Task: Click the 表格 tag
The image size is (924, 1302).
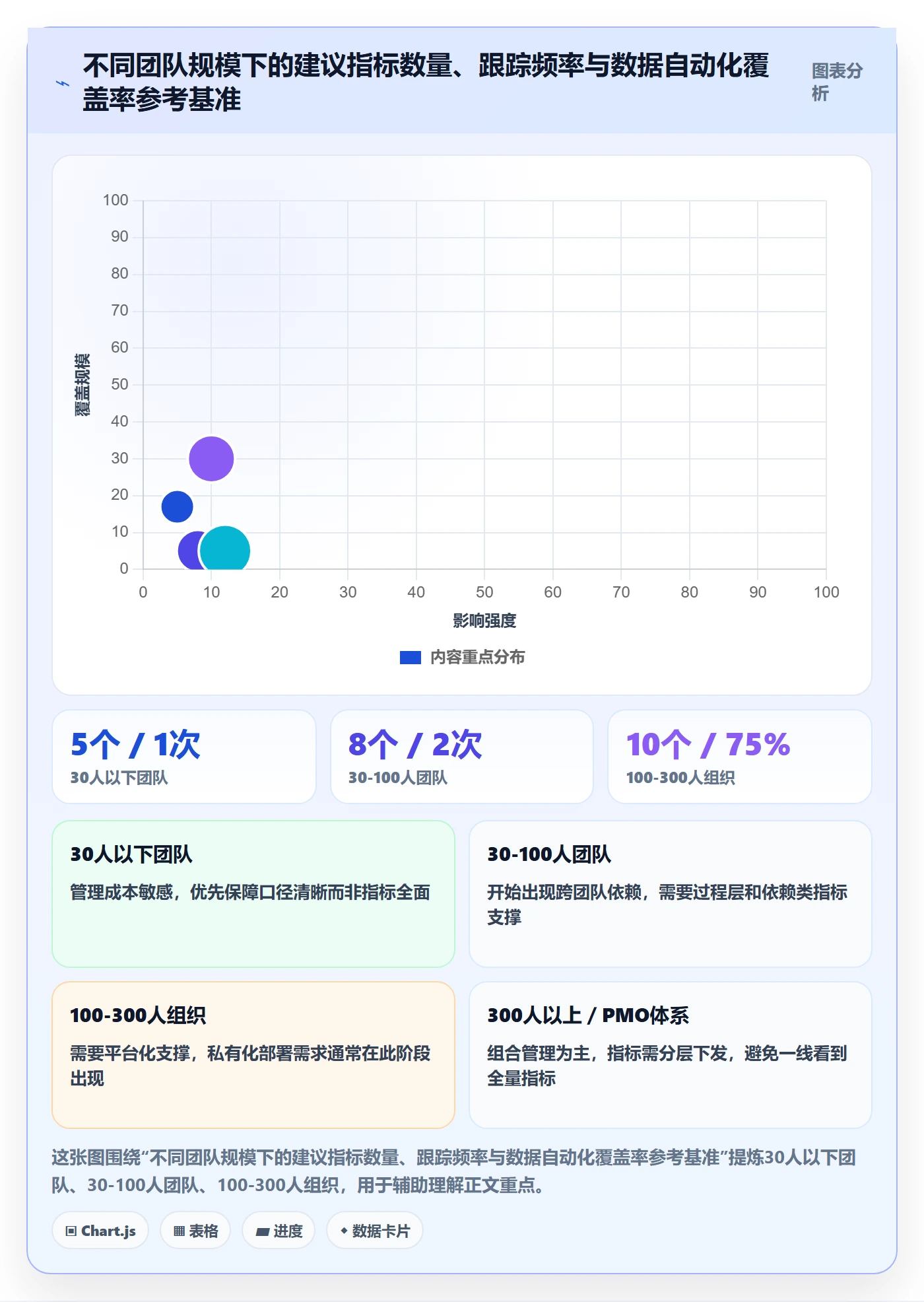Action: click(195, 1231)
